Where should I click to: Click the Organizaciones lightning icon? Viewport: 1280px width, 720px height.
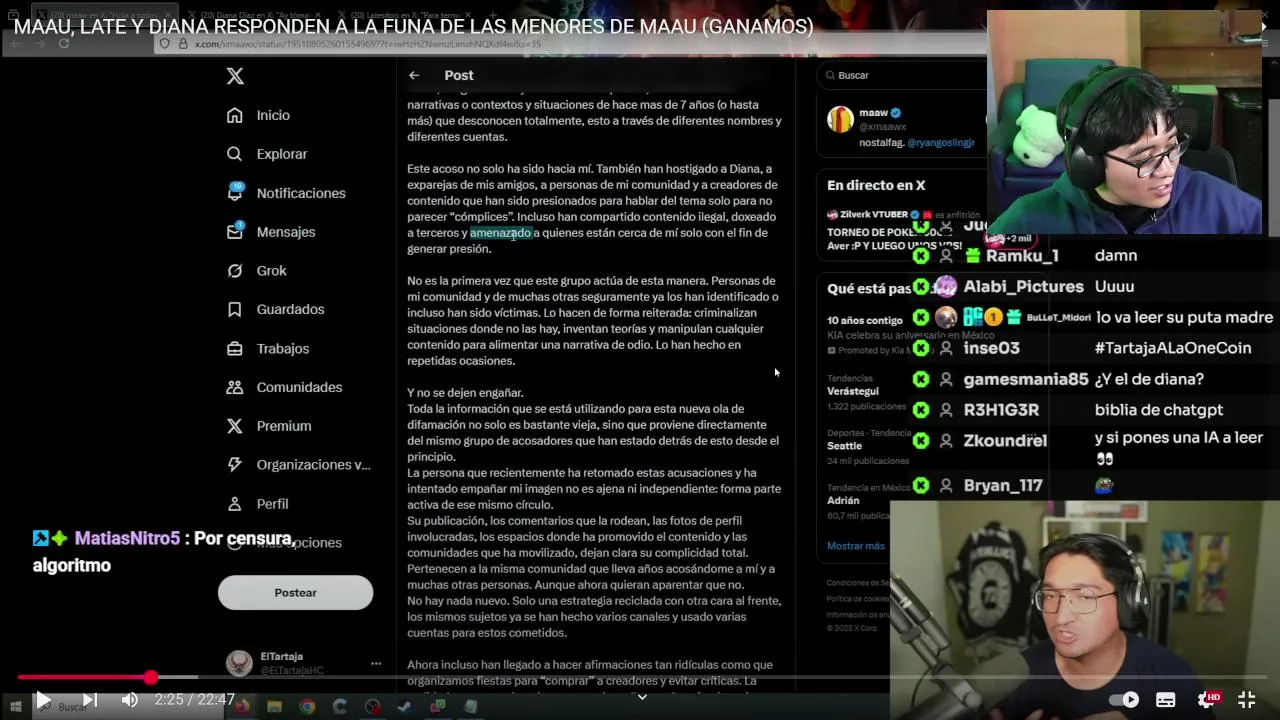pos(235,465)
